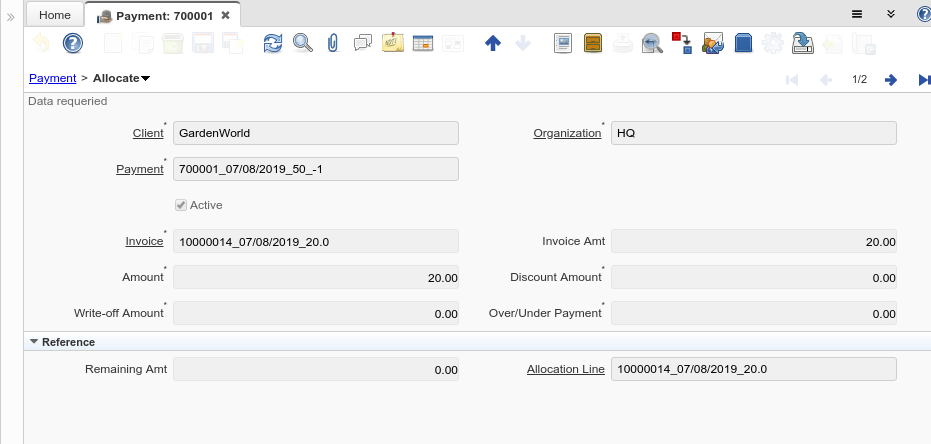Toggle grid view toolbar button
Screen dimensions: 931x444
(423, 43)
